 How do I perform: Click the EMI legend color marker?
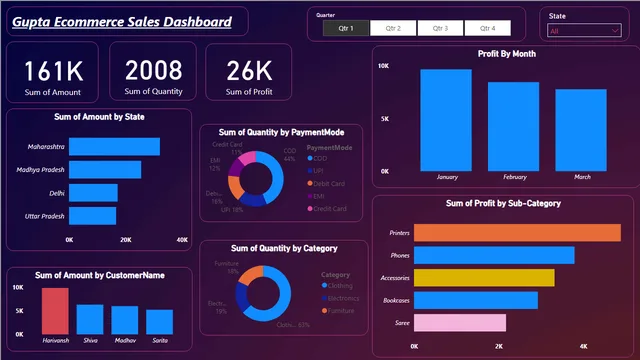(310, 196)
